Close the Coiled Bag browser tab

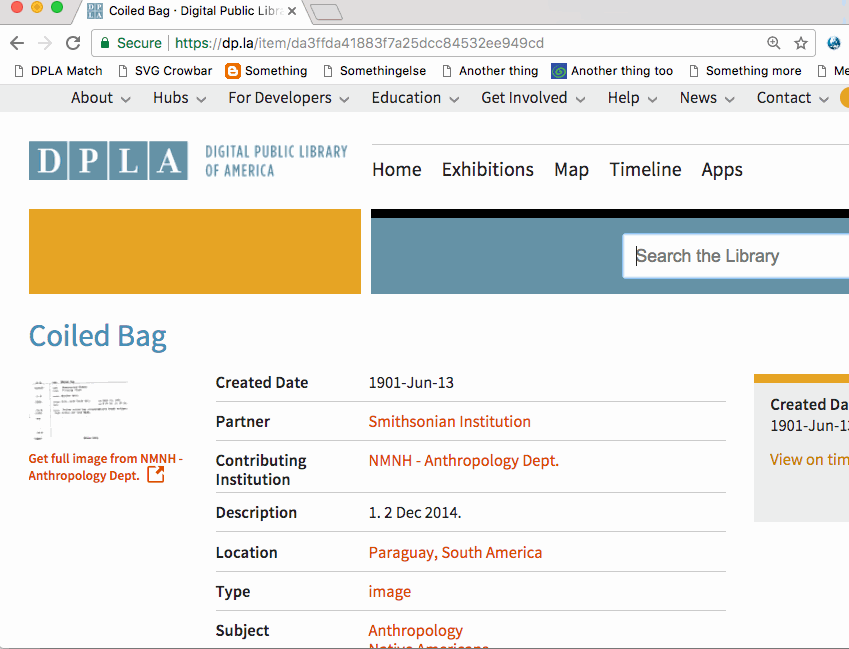[292, 11]
